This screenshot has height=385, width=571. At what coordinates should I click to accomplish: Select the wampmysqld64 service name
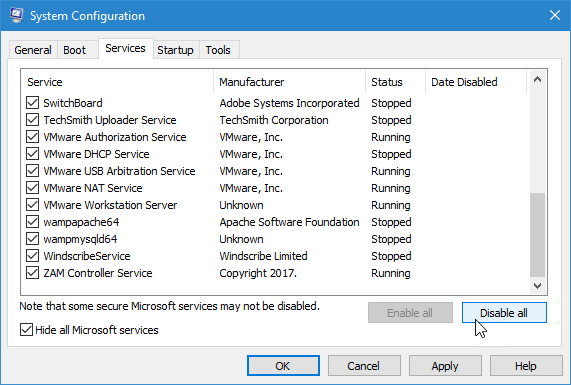point(80,239)
